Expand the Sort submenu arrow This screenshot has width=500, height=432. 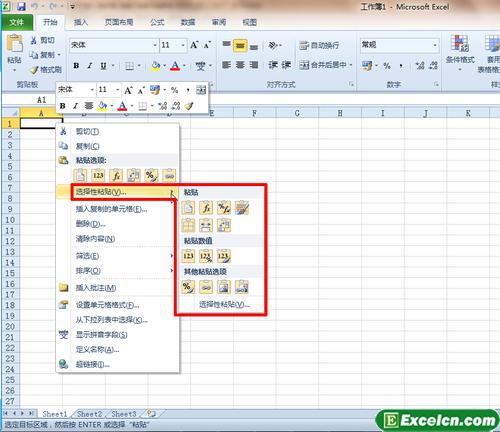pyautogui.click(x=172, y=270)
